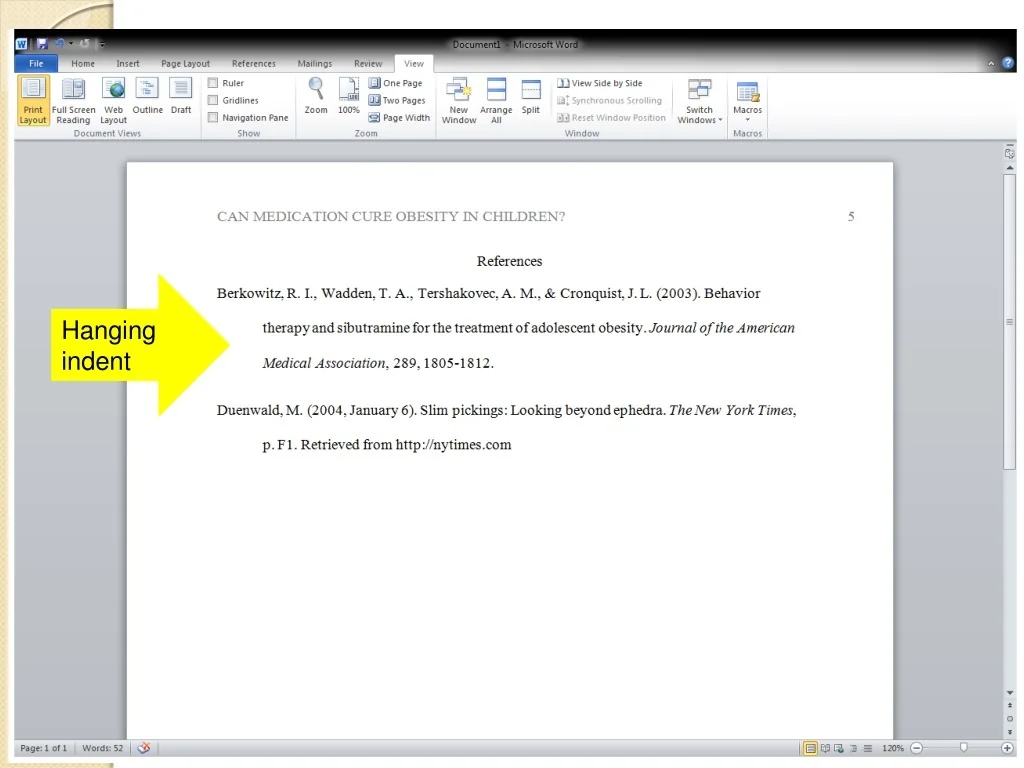Click the Save icon in Quick Access toolbar
This screenshot has width=1024, height=768.
click(42, 44)
